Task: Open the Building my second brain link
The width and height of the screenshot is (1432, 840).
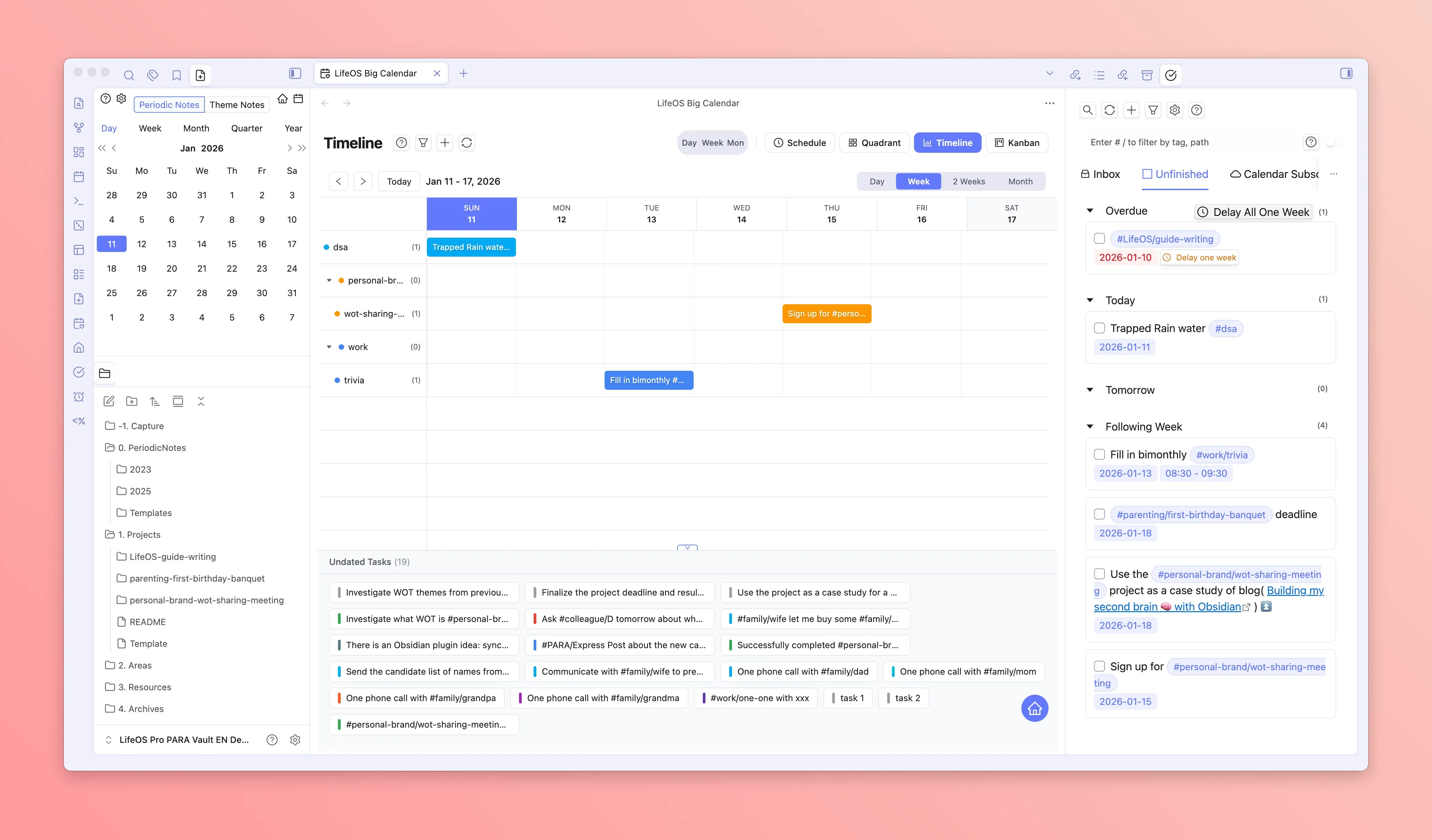Action: click(1294, 591)
